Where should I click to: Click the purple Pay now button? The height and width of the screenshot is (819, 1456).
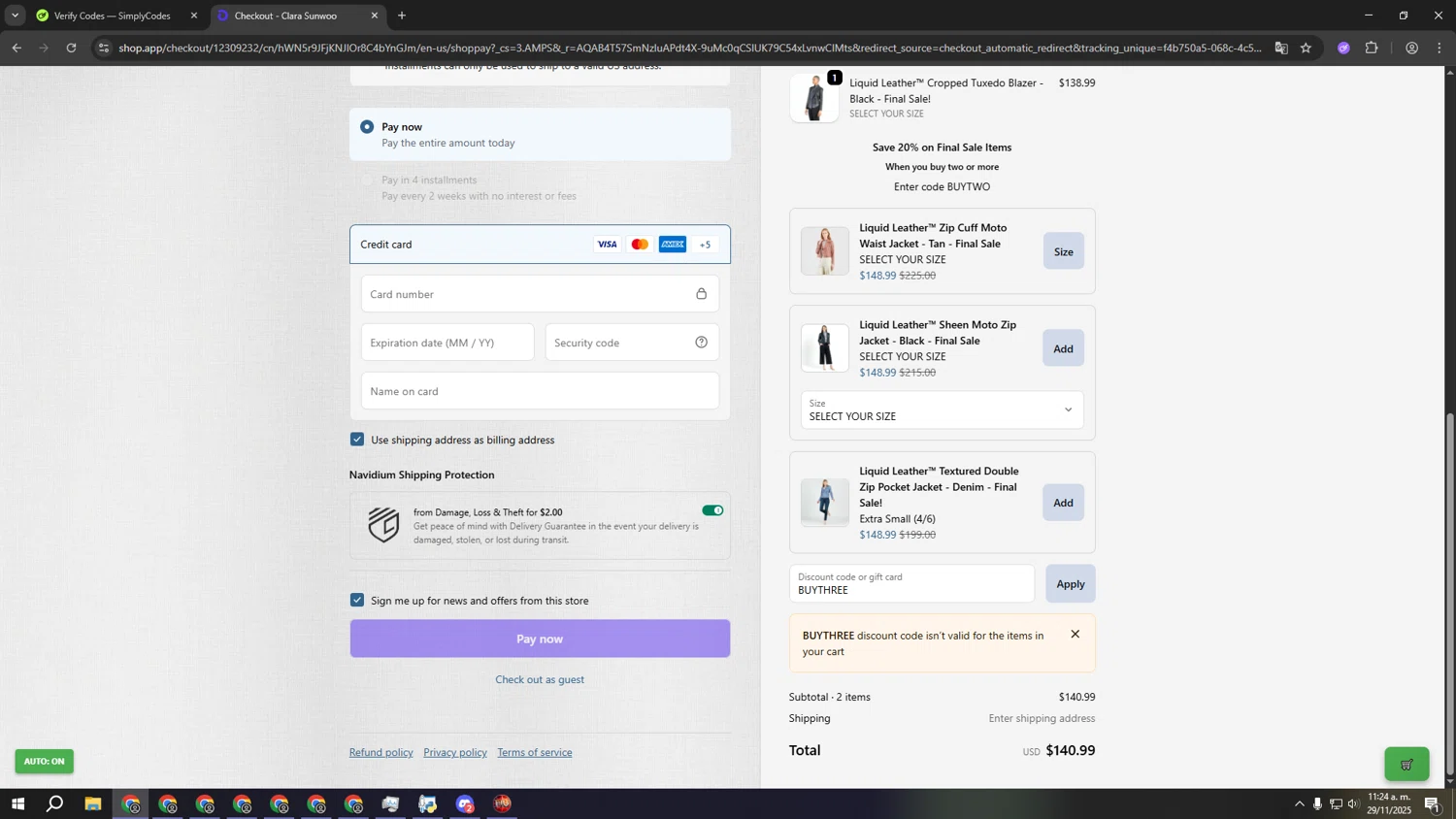point(540,639)
